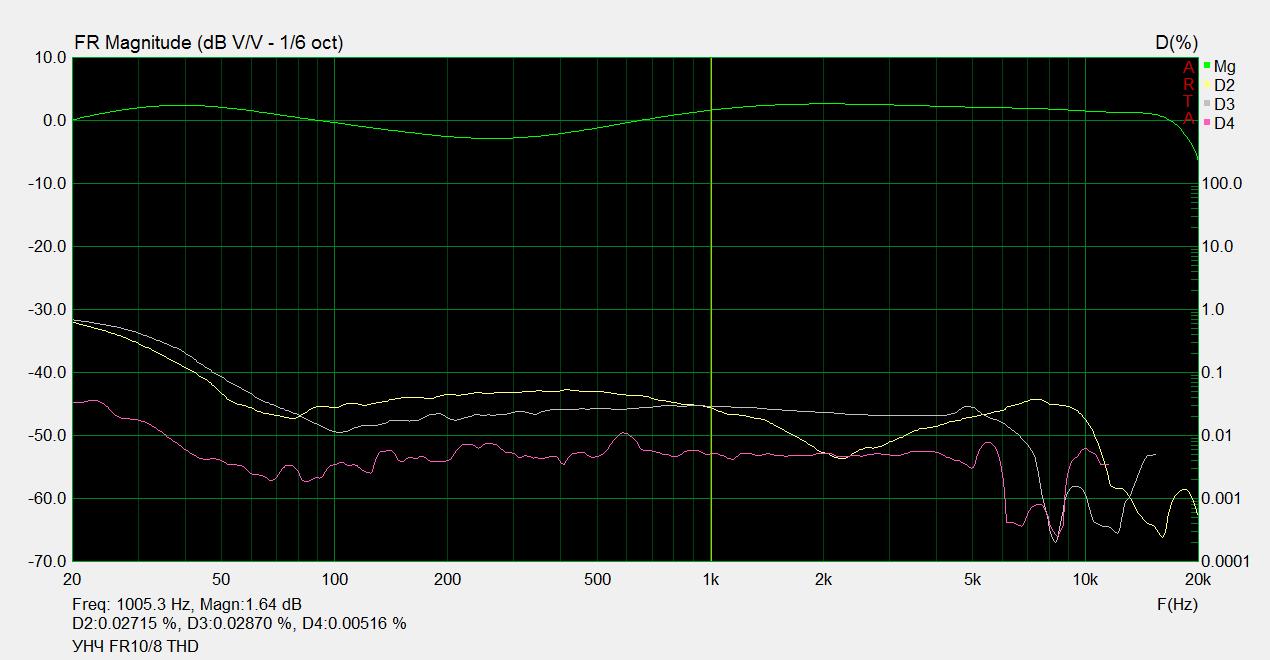Click the 'FR Magnitude (dB V/V - 1/6 oct)' title
The height and width of the screenshot is (660, 1270).
(209, 43)
